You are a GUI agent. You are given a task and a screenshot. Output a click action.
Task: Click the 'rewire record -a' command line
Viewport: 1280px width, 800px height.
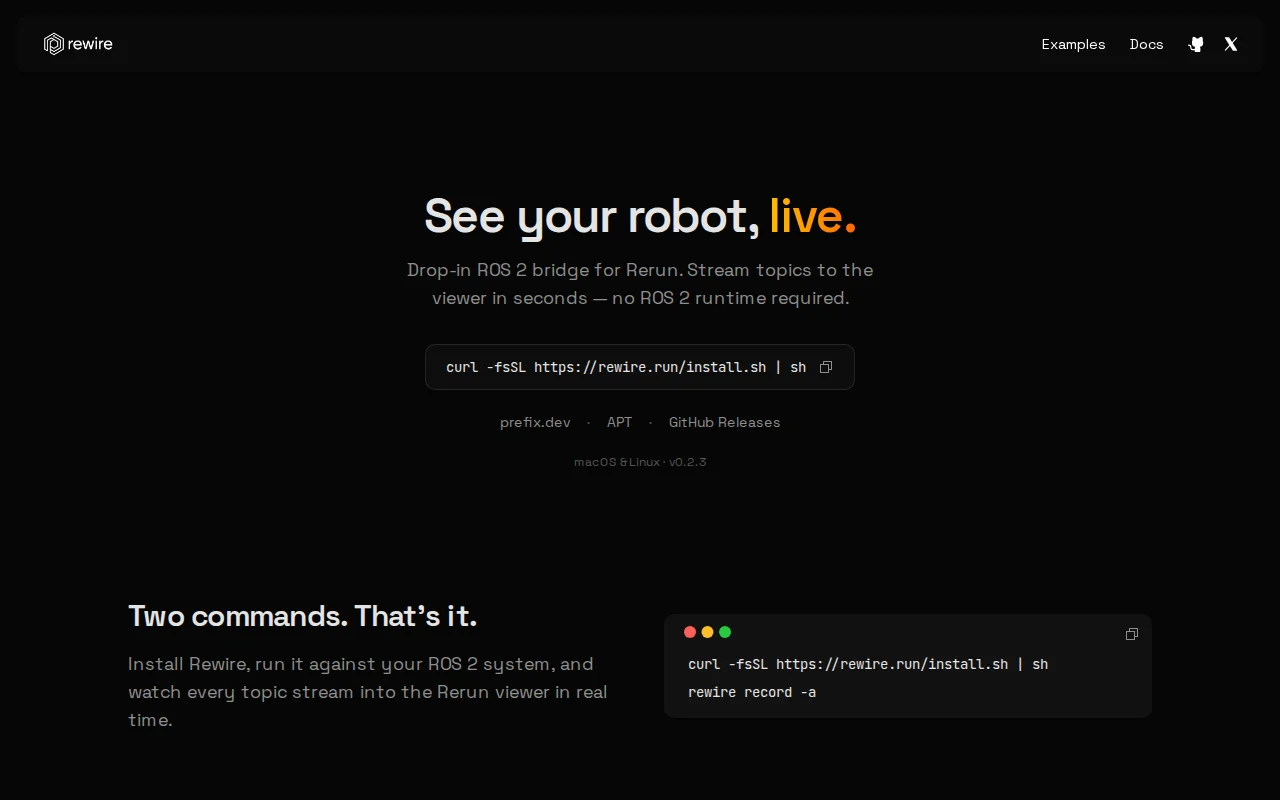[752, 692]
